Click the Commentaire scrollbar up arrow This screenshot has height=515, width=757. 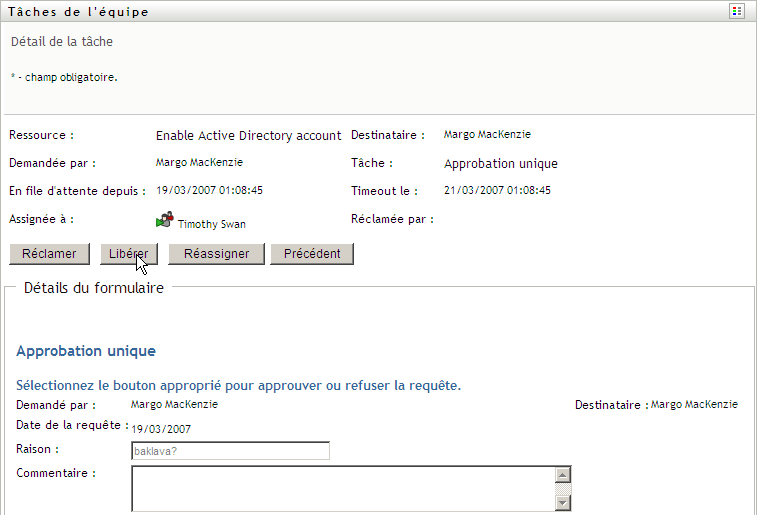pos(562,475)
